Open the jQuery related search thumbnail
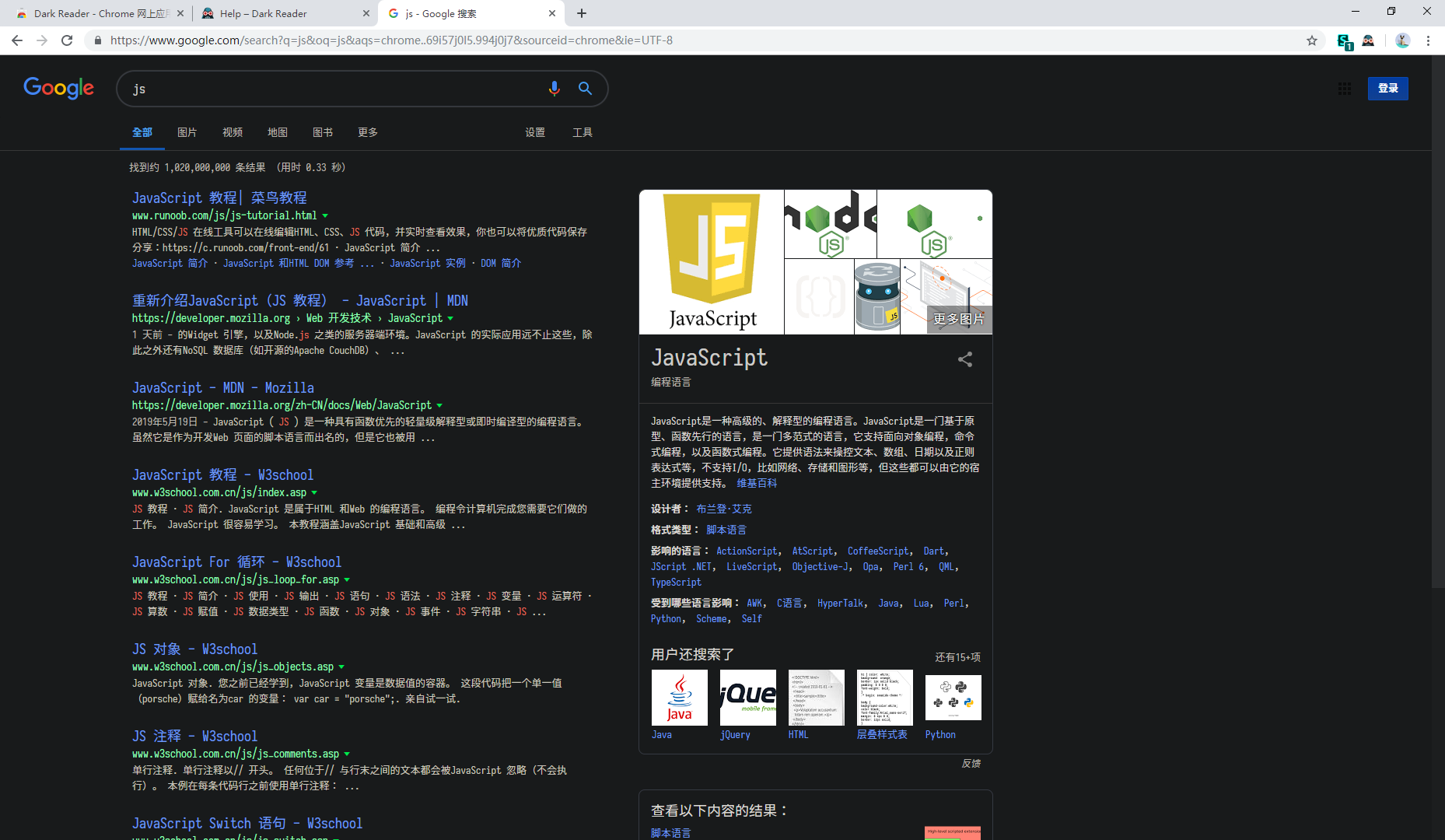Screen dimensions: 1445x840 748,698
